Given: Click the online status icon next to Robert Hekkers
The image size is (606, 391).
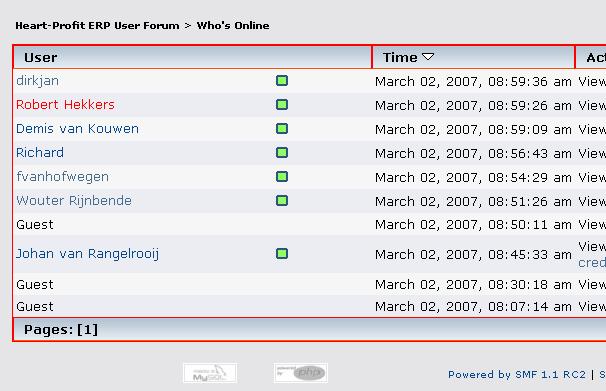Looking at the screenshot, I should 282,105.
